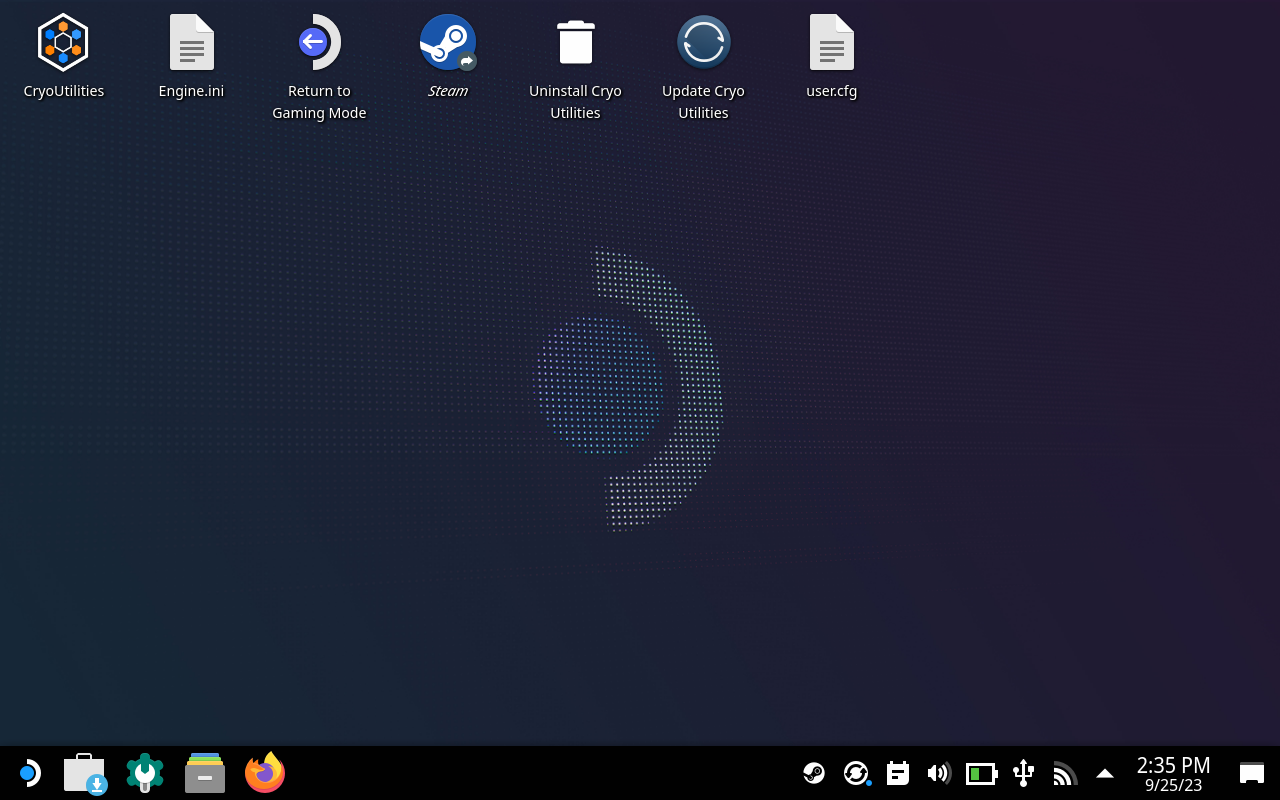The image size is (1280, 800).
Task: Select the Engine.ini file on desktop
Action: [191, 43]
